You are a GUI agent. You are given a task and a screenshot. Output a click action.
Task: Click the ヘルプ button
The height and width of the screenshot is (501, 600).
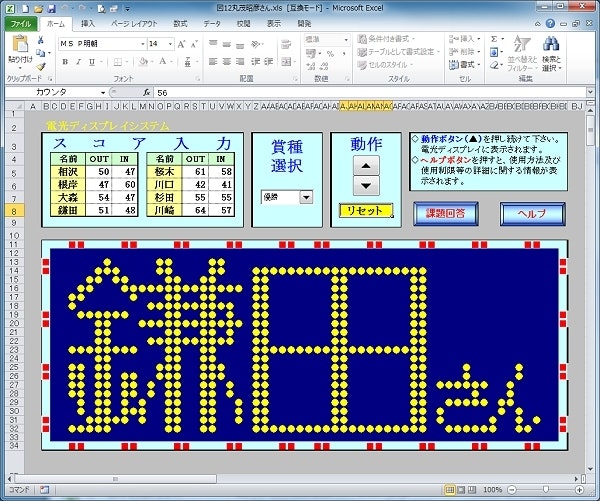532,214
